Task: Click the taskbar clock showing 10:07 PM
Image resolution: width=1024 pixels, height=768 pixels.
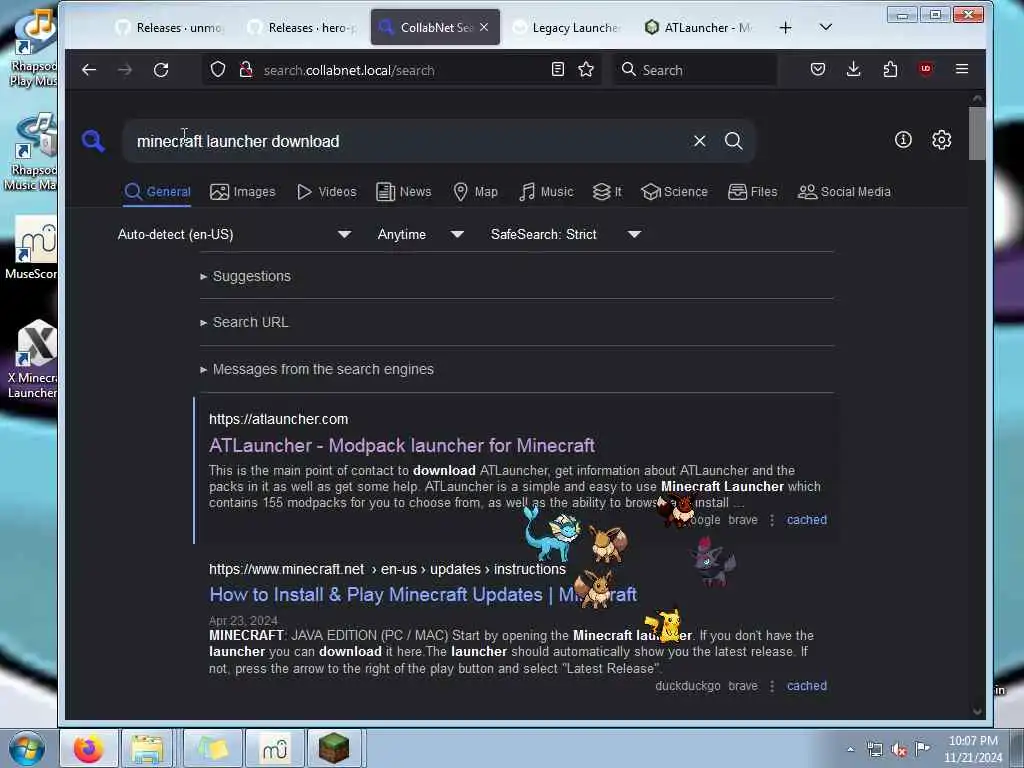Action: coord(973,749)
